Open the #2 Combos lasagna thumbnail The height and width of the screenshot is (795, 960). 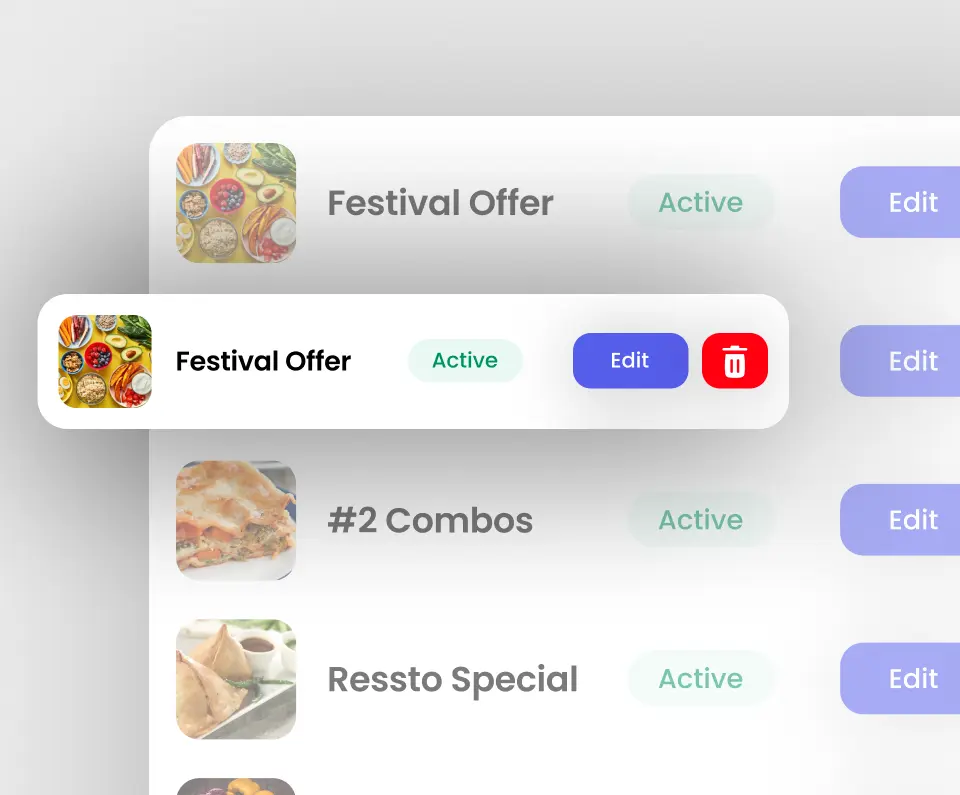236,520
